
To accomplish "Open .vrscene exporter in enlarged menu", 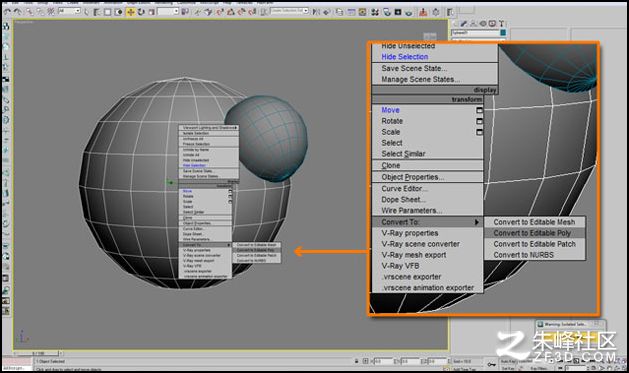I will click(411, 277).
